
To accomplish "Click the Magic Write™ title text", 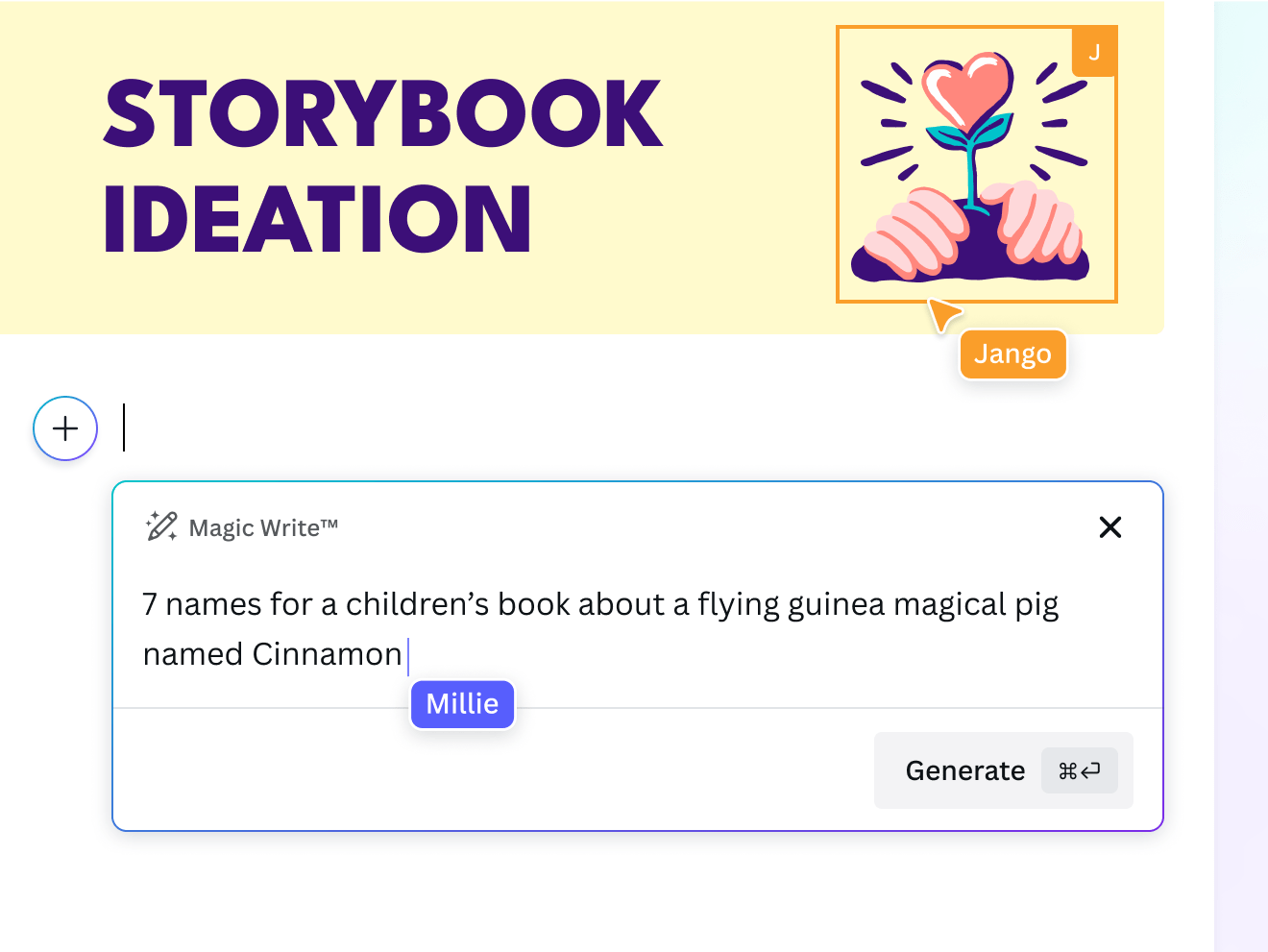I will click(x=264, y=527).
